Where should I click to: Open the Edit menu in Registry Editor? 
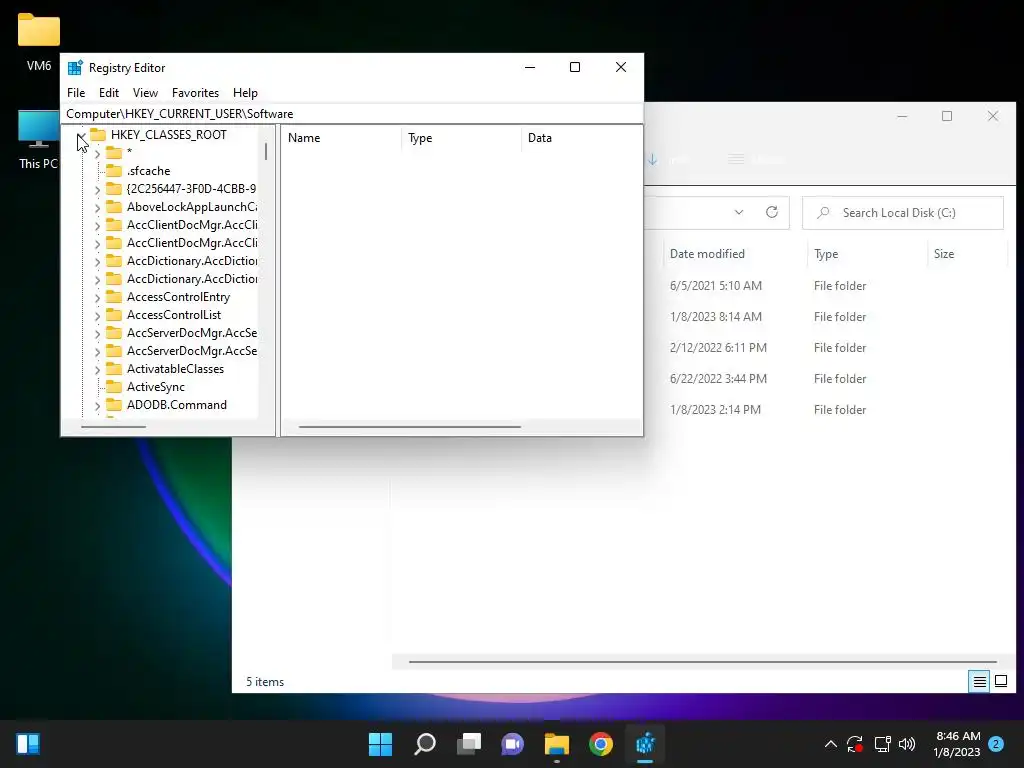point(108,93)
